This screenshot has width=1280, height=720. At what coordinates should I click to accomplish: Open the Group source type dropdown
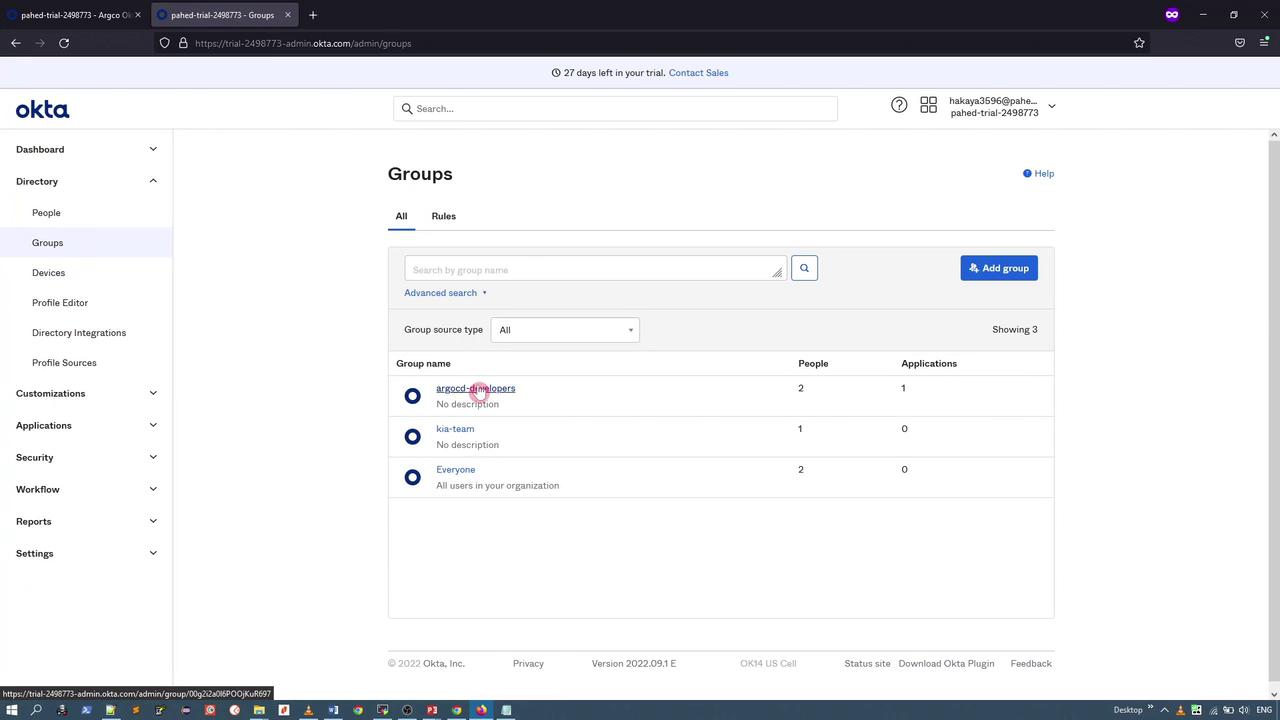click(565, 330)
